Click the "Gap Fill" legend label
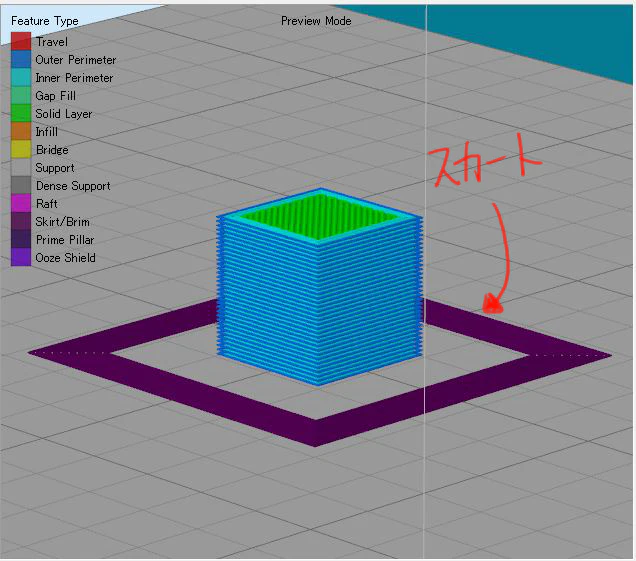636x561 pixels. click(x=56, y=96)
